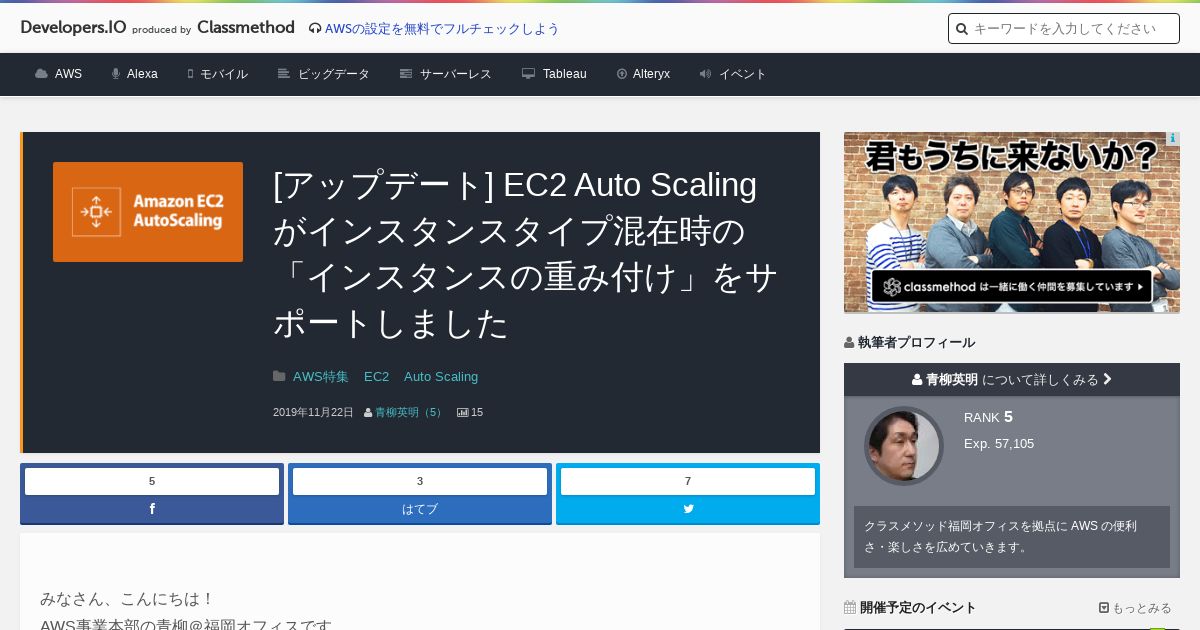1200x630 pixels.
Task: Click the Classmethod producer logo
Action: [246, 27]
